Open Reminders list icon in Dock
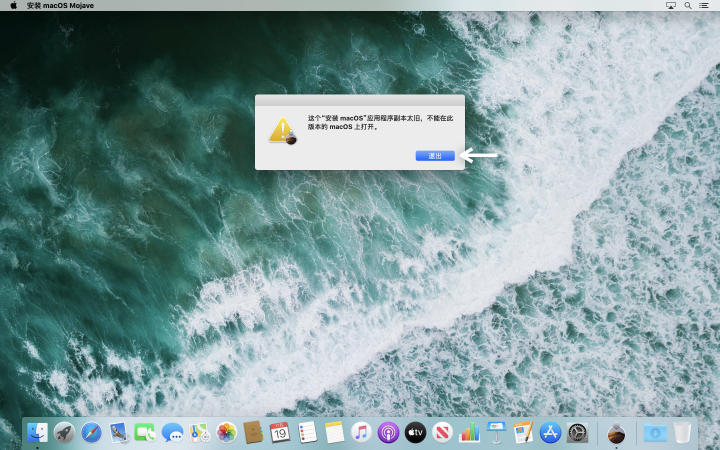Viewport: 720px width, 450px height. tap(307, 433)
